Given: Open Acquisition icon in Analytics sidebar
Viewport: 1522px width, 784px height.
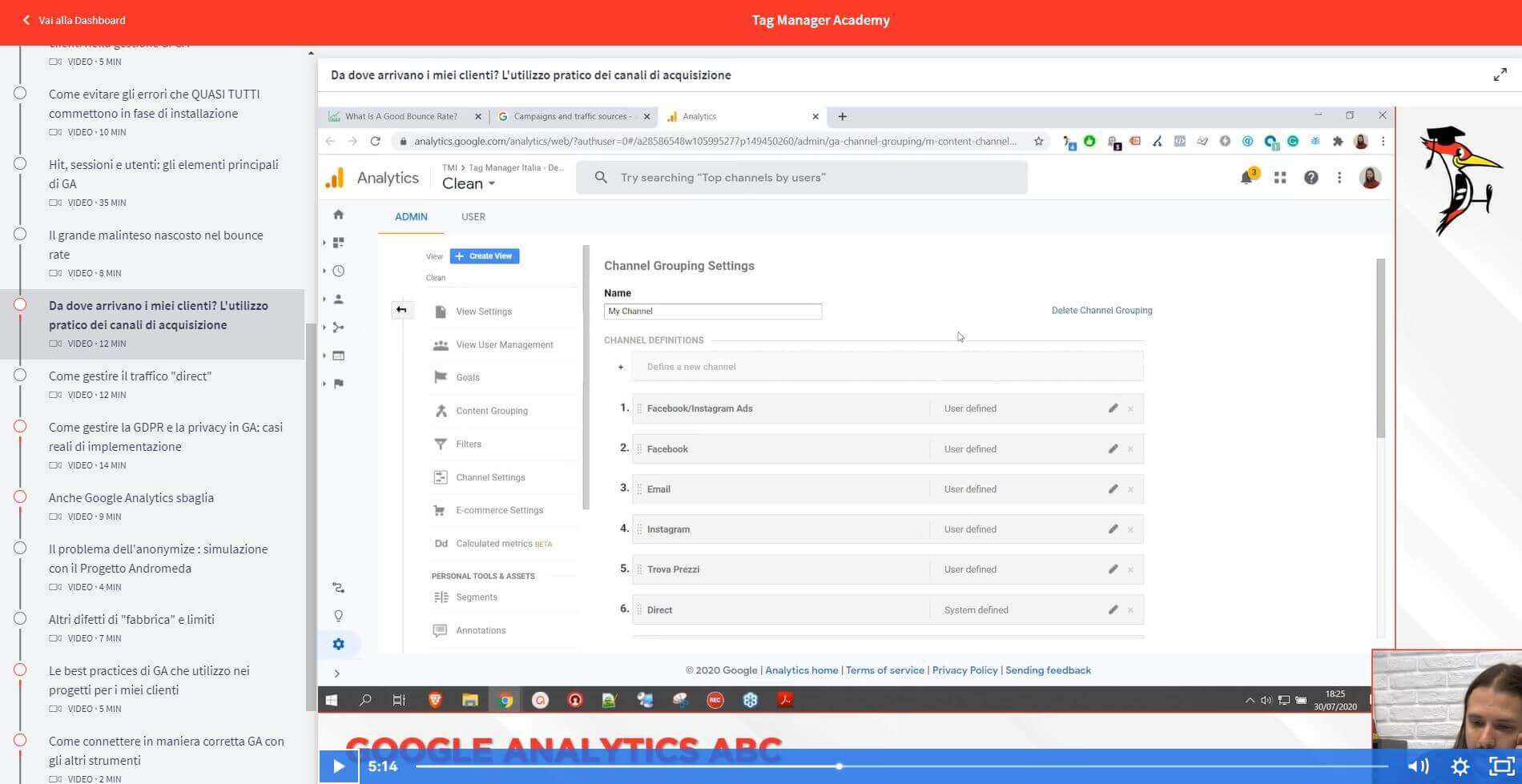Looking at the screenshot, I should pyautogui.click(x=338, y=327).
